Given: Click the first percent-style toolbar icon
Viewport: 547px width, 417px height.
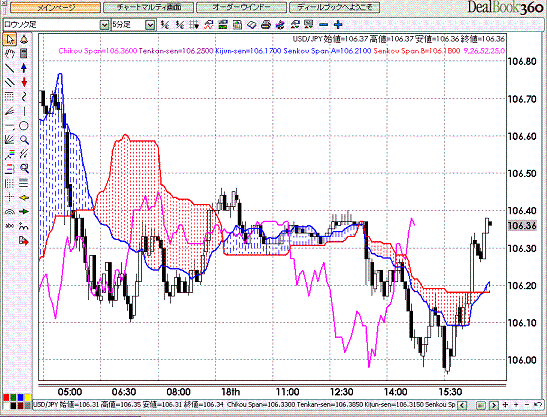Looking at the screenshot, I should pyautogui.click(x=165, y=24).
